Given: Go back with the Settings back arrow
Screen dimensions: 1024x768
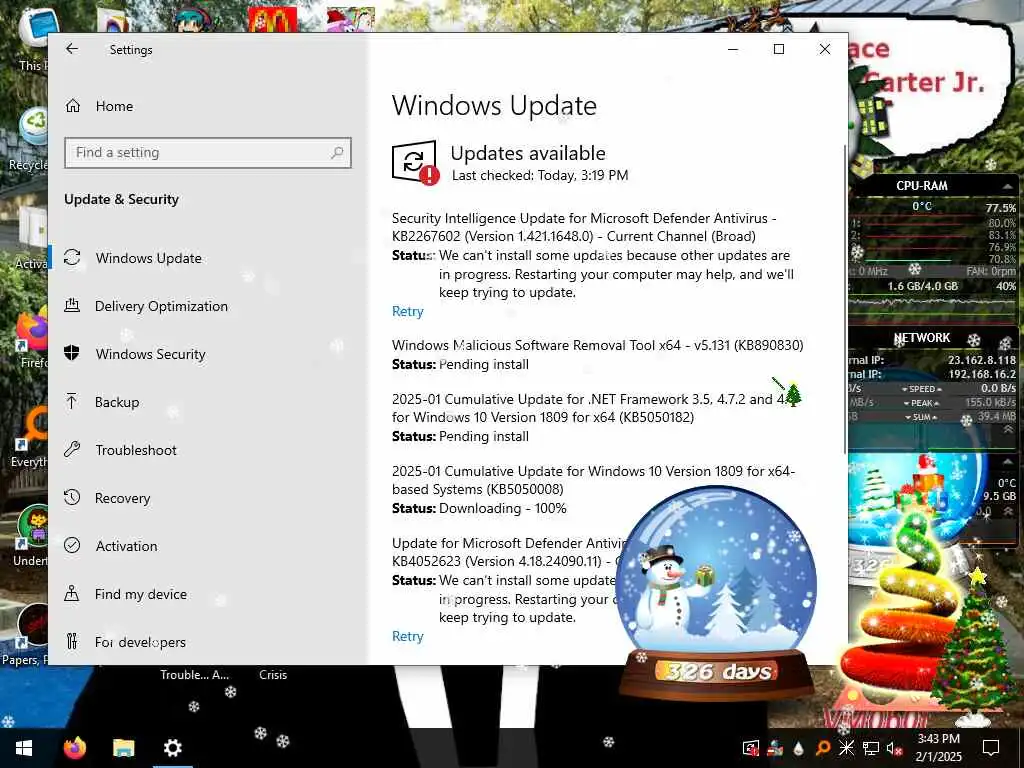Looking at the screenshot, I should [72, 49].
